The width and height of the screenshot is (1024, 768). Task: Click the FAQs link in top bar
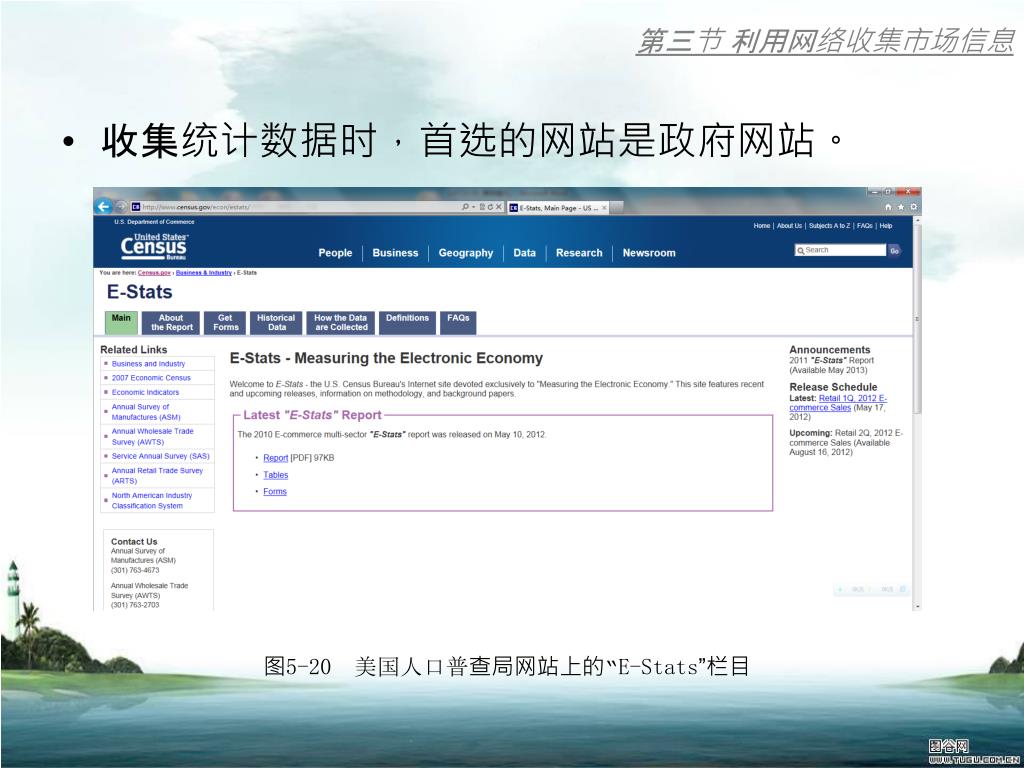point(865,226)
